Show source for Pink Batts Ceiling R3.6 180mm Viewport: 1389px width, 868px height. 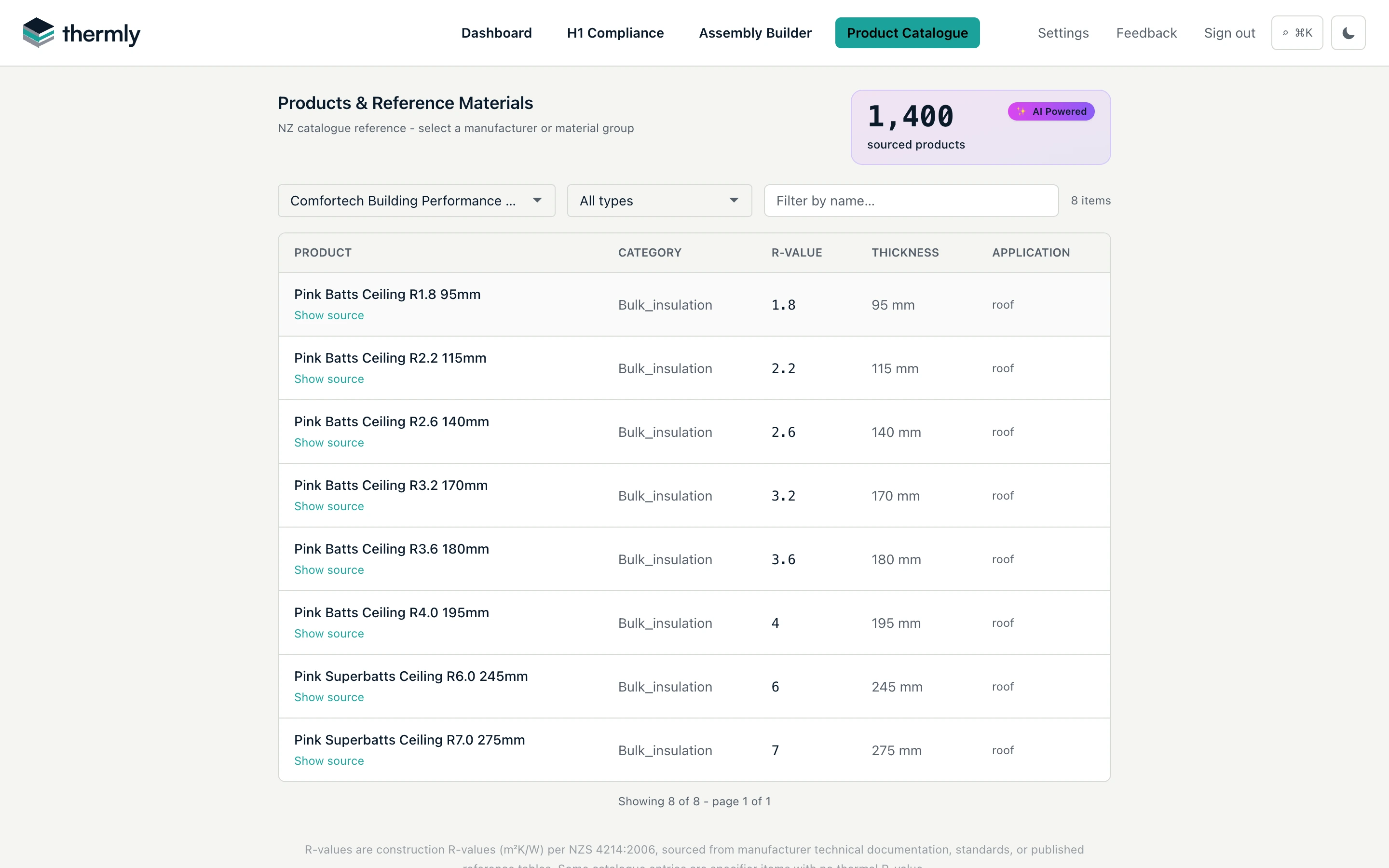tap(329, 570)
